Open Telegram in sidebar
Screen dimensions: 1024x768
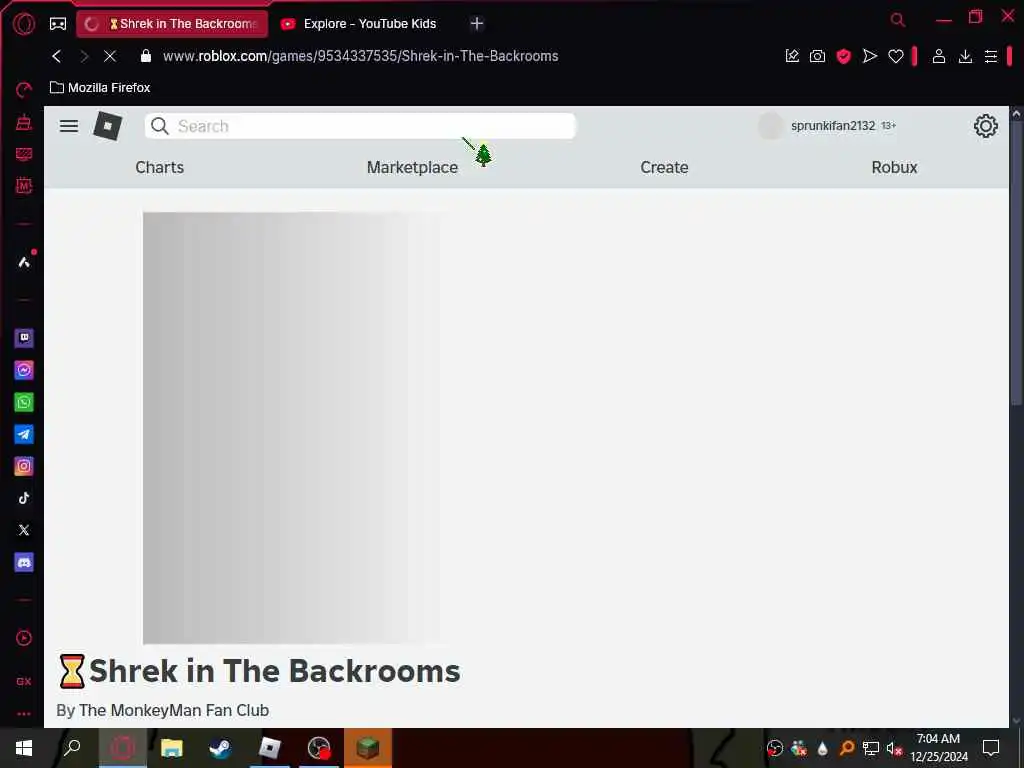point(24,434)
